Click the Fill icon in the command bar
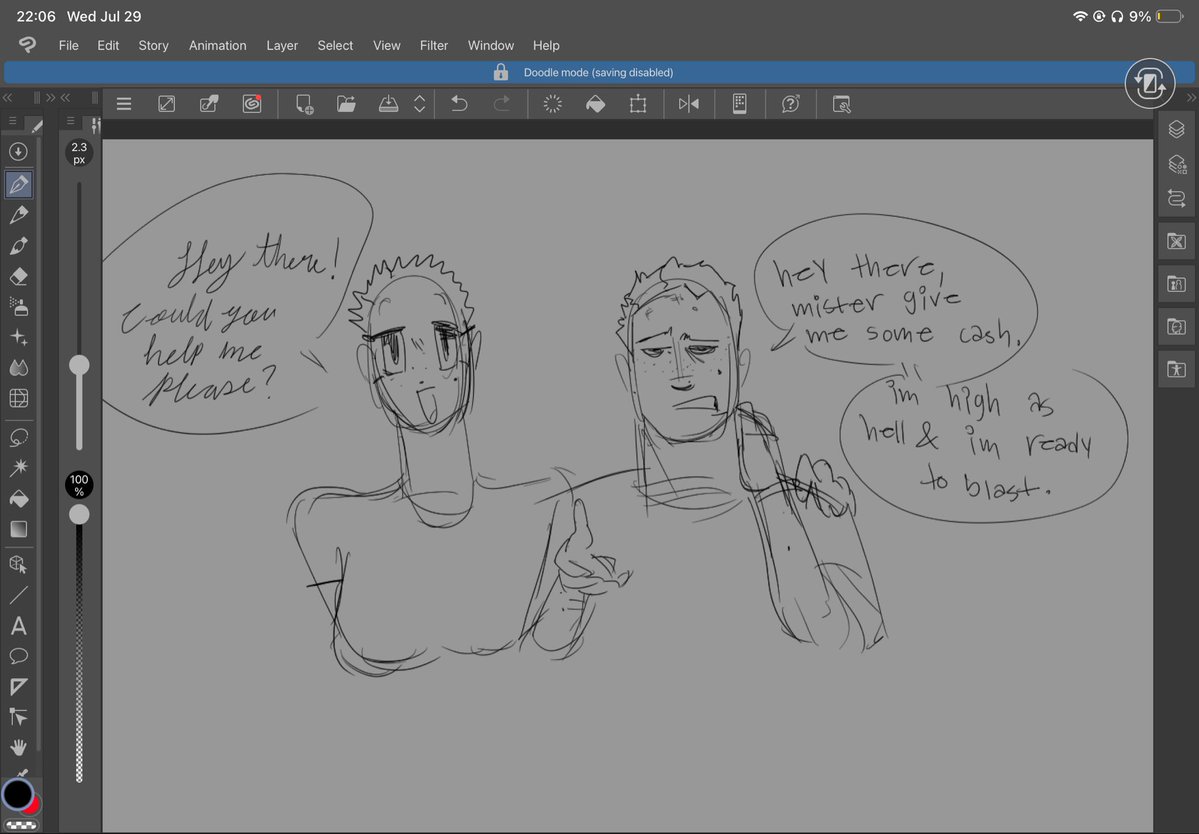This screenshot has width=1199, height=834. pos(595,104)
